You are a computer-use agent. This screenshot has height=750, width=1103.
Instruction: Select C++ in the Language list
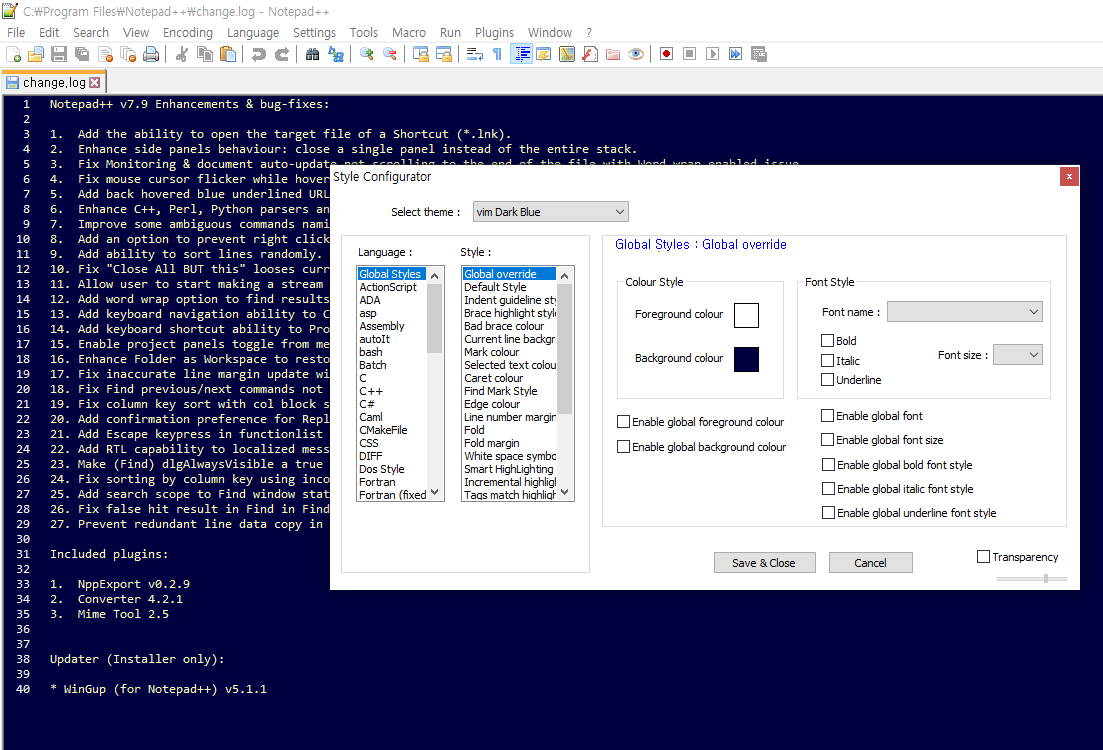tap(371, 391)
